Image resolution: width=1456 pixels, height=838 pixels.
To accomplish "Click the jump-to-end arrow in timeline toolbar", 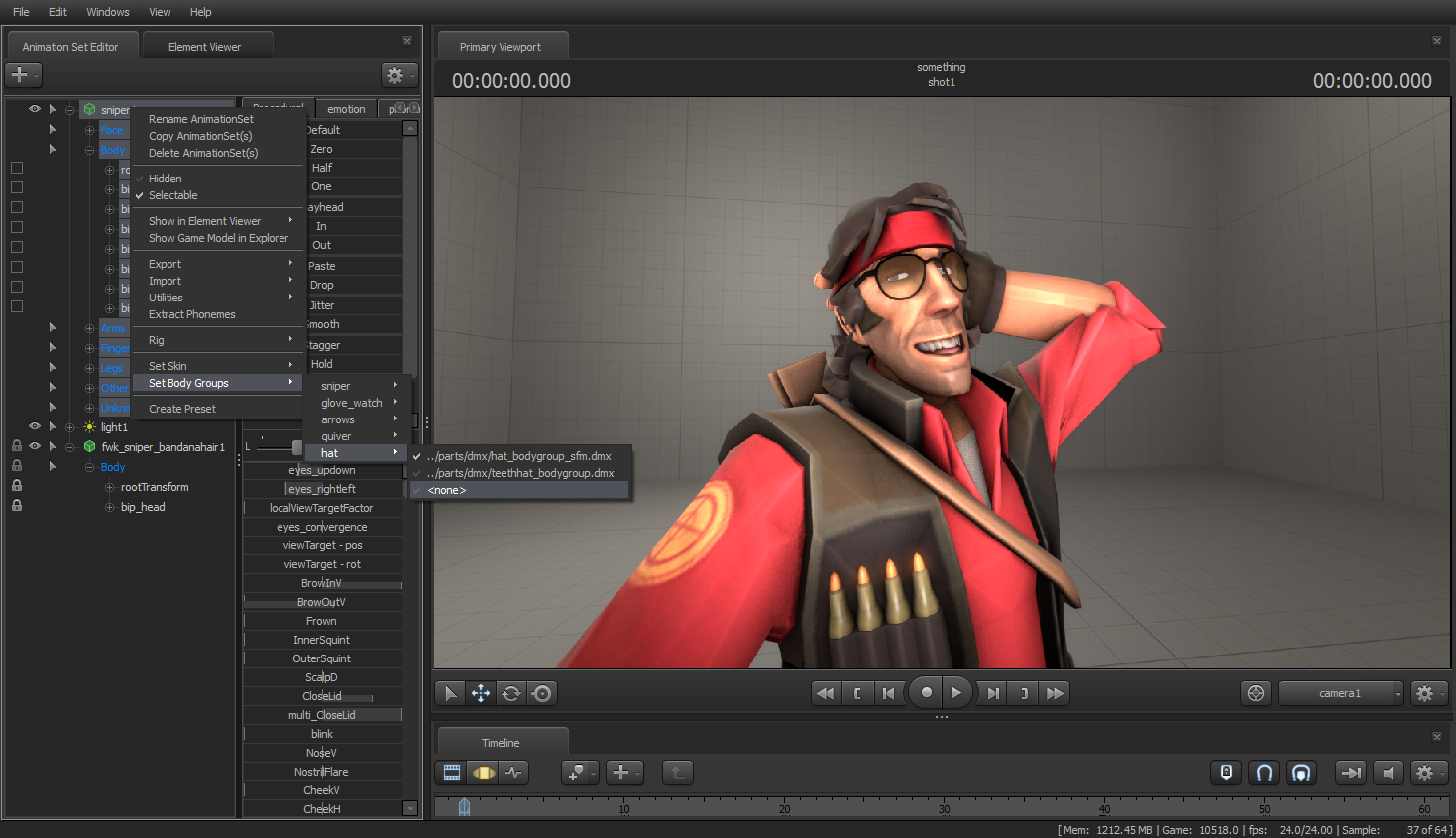I will click(x=1351, y=773).
